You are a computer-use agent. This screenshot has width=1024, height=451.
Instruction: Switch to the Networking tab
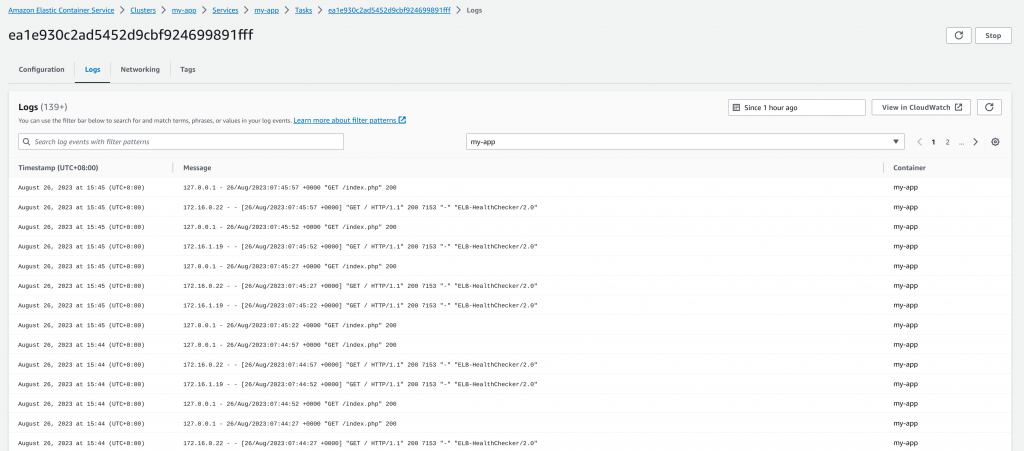coord(140,70)
